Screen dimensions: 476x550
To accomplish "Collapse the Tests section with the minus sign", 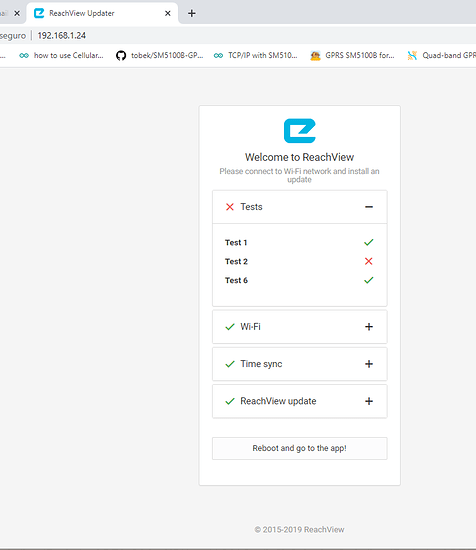I will (x=369, y=207).
